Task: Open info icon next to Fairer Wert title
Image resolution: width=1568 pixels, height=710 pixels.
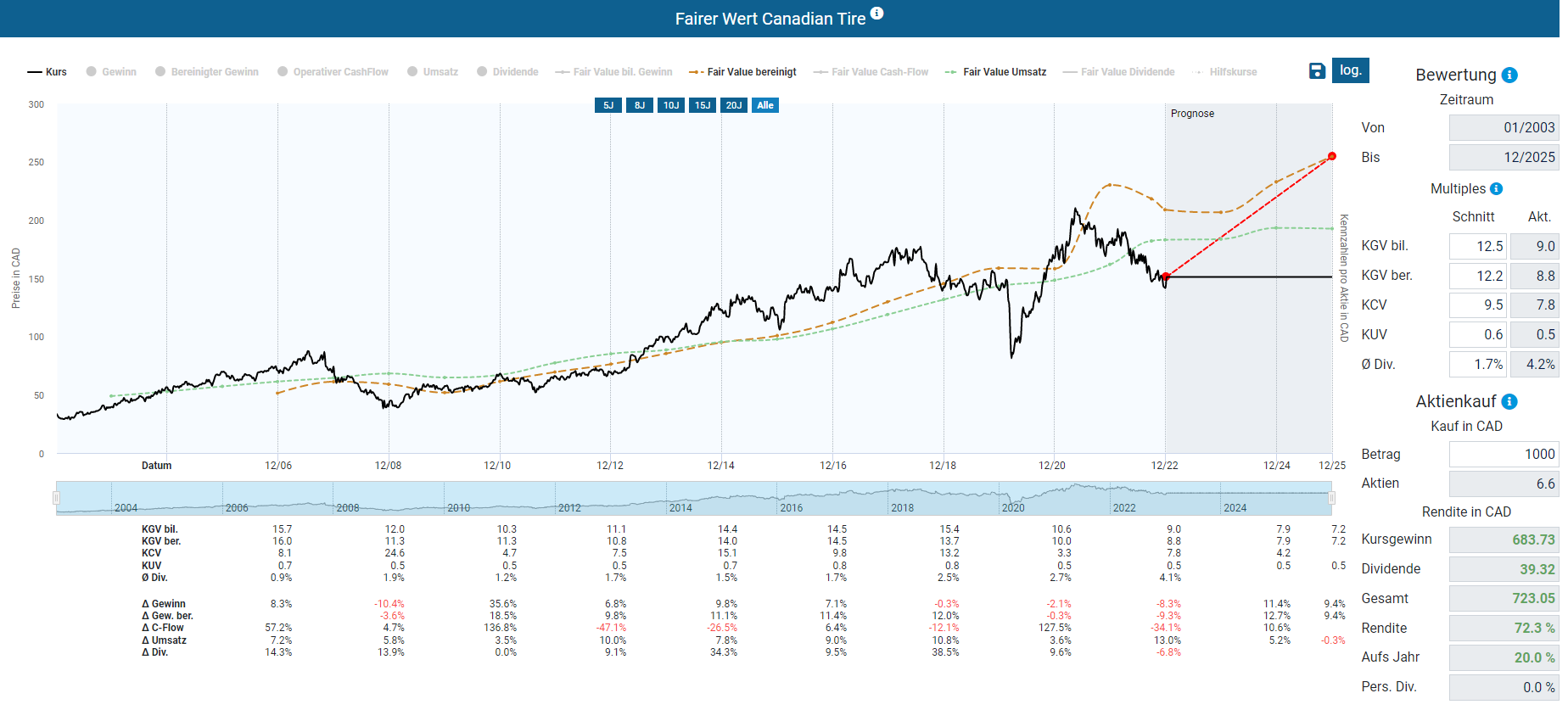Action: coord(877,14)
